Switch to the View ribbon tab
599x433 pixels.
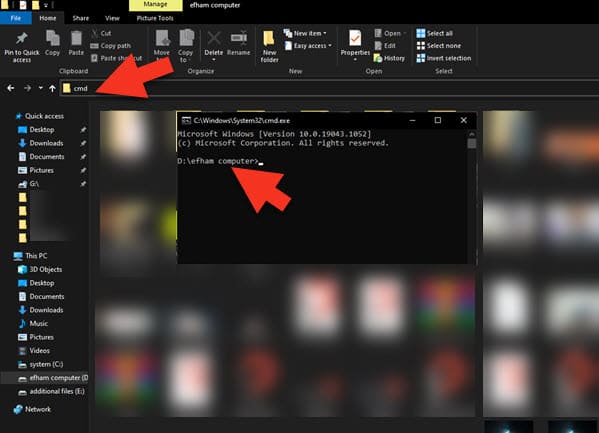pyautogui.click(x=112, y=18)
